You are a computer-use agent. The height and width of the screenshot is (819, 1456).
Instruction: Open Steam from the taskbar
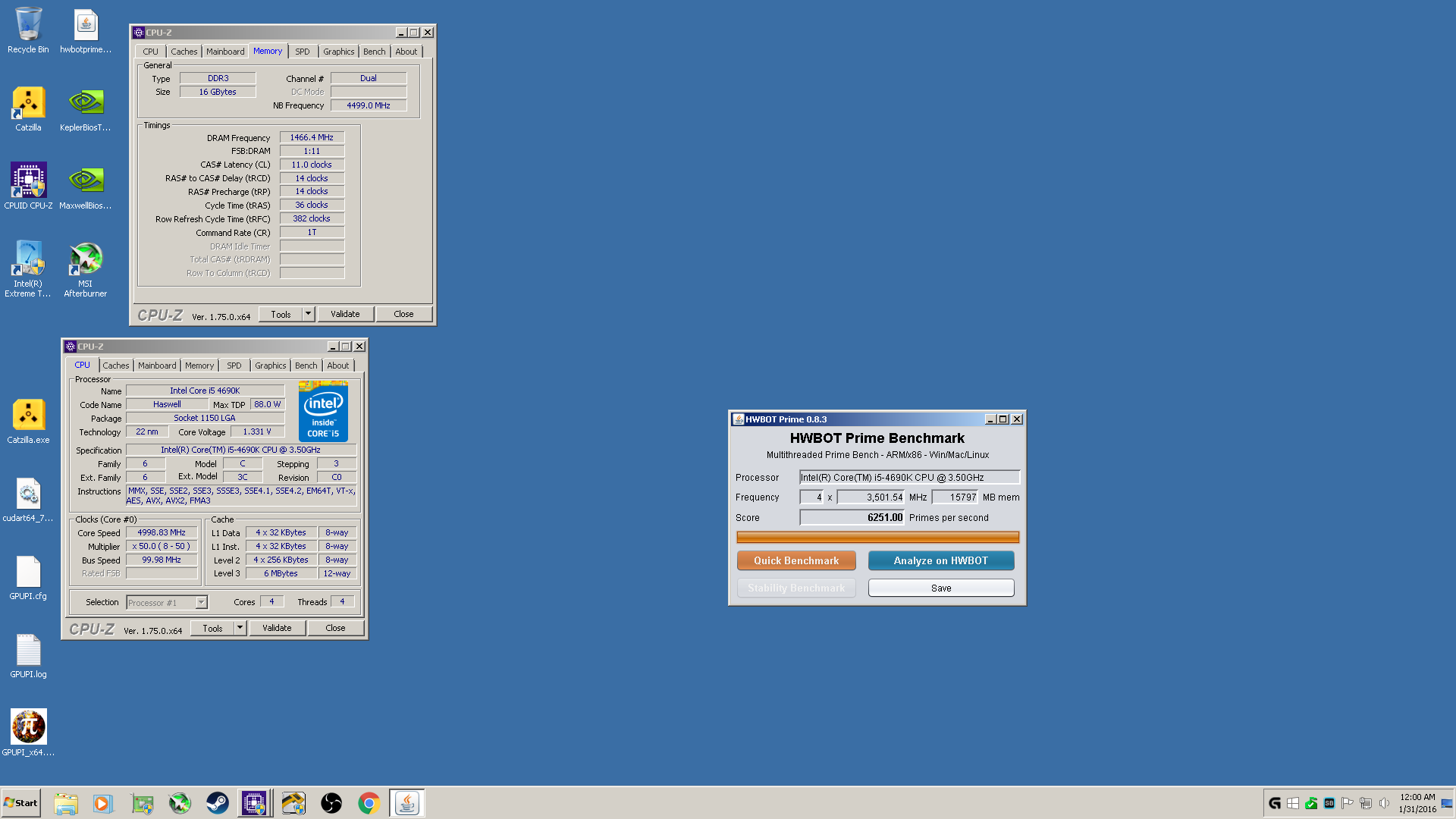pyautogui.click(x=218, y=803)
